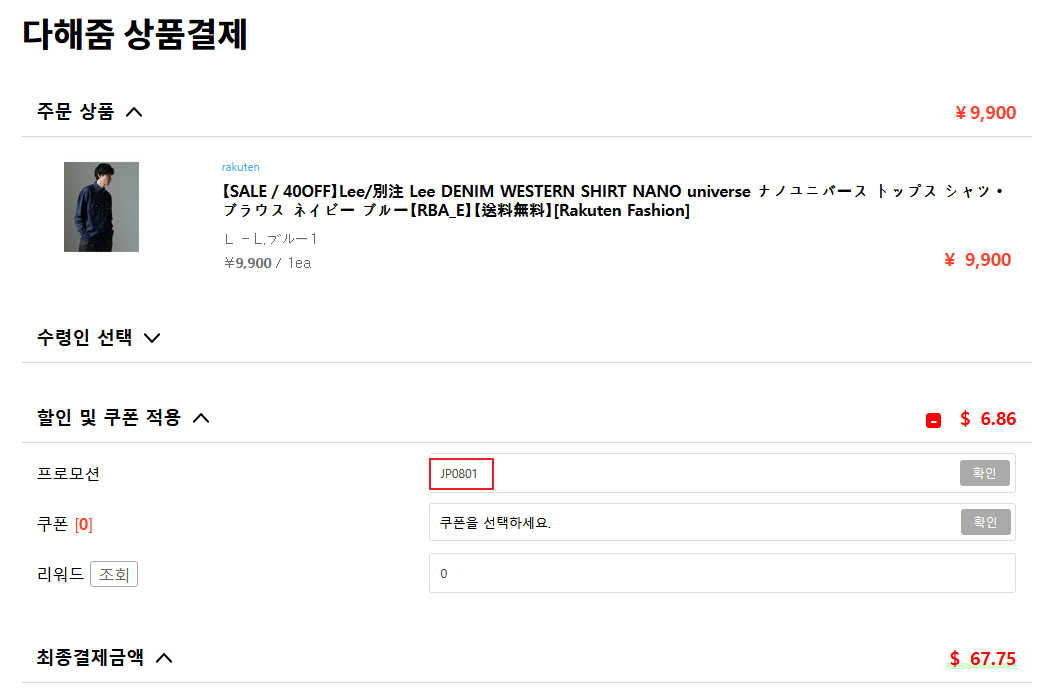Screen dimensions: 1061x697
Task: Click the 주문 상품 section title
Action: click(x=76, y=112)
